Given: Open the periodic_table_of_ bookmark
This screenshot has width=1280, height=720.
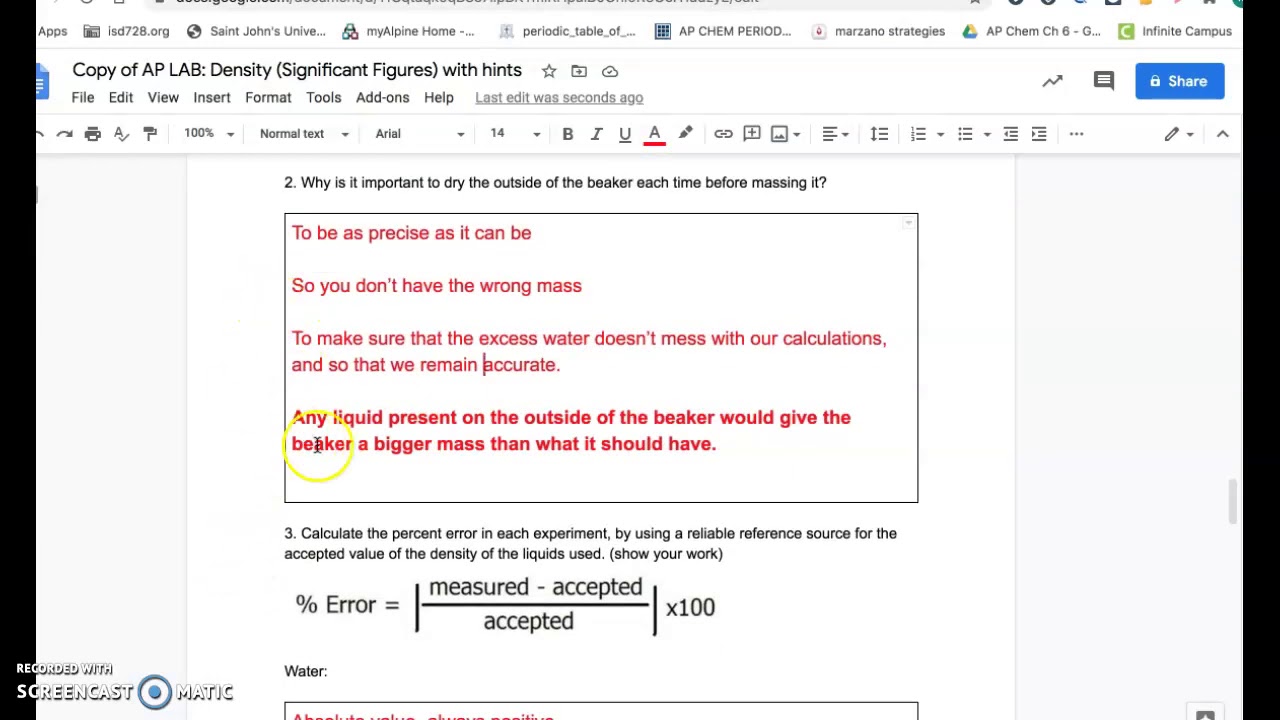Looking at the screenshot, I should click(566, 31).
